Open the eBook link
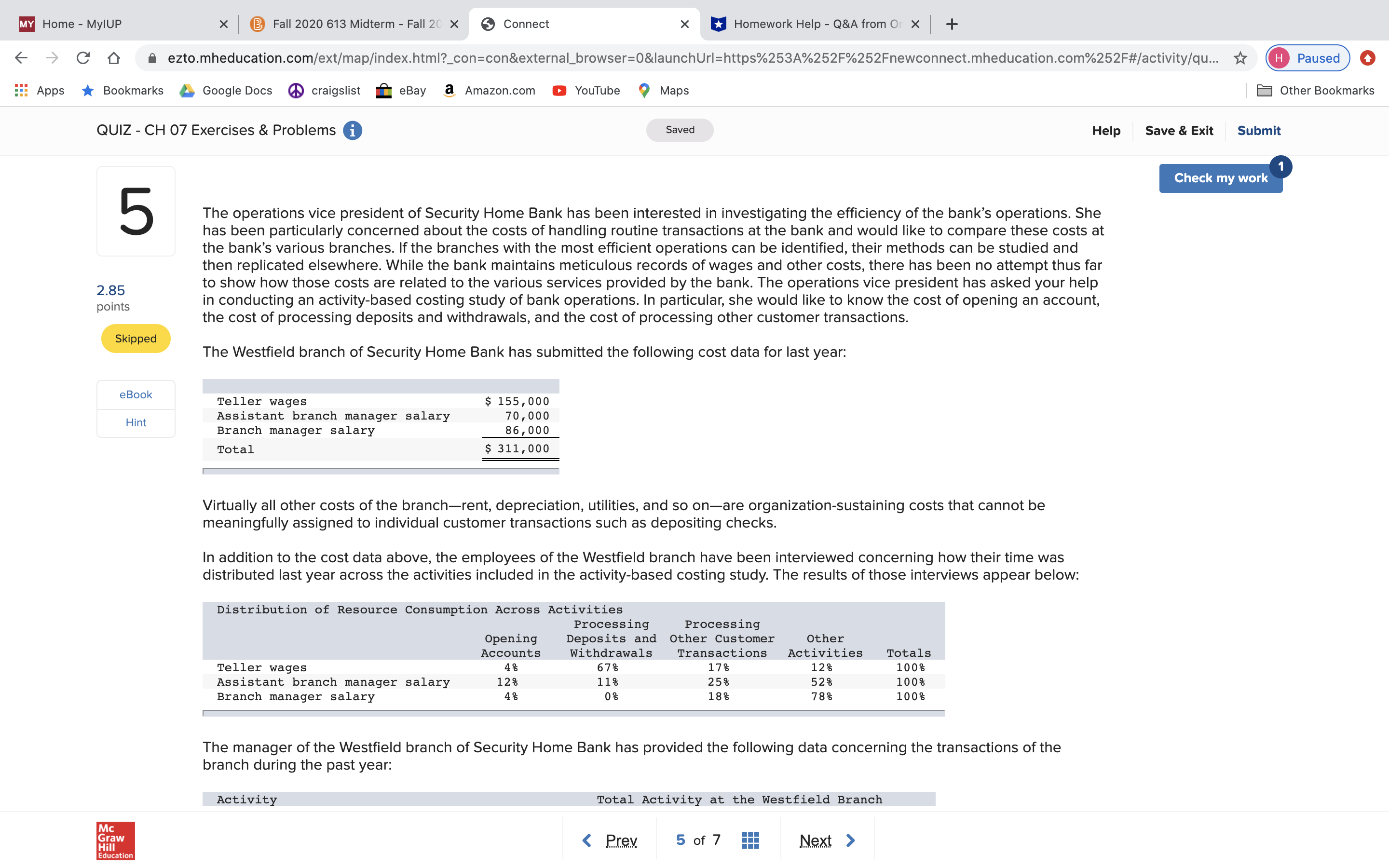 point(136,394)
